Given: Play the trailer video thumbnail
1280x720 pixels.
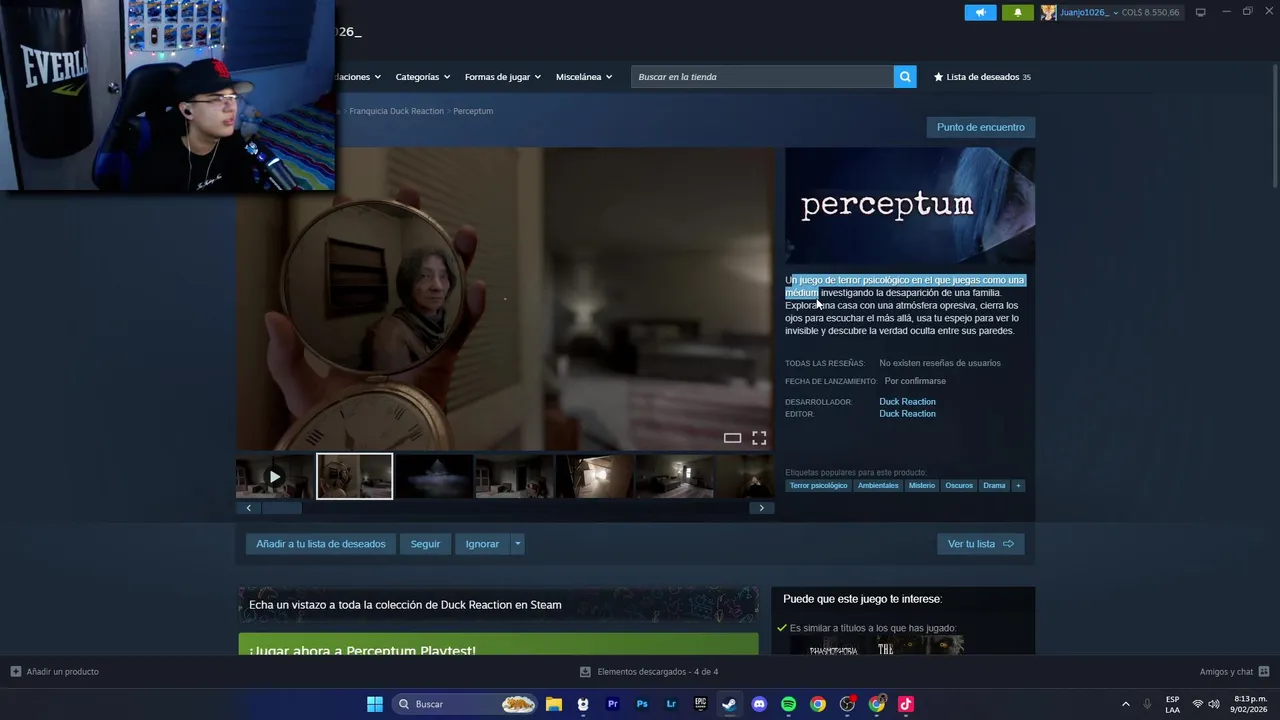Looking at the screenshot, I should 274,477.
